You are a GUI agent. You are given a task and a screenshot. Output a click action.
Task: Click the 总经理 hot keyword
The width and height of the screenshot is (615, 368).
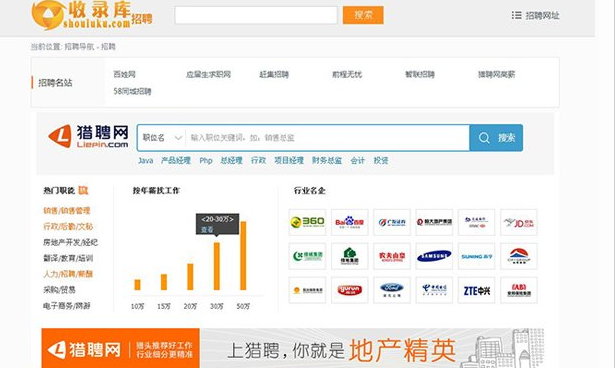tap(231, 160)
